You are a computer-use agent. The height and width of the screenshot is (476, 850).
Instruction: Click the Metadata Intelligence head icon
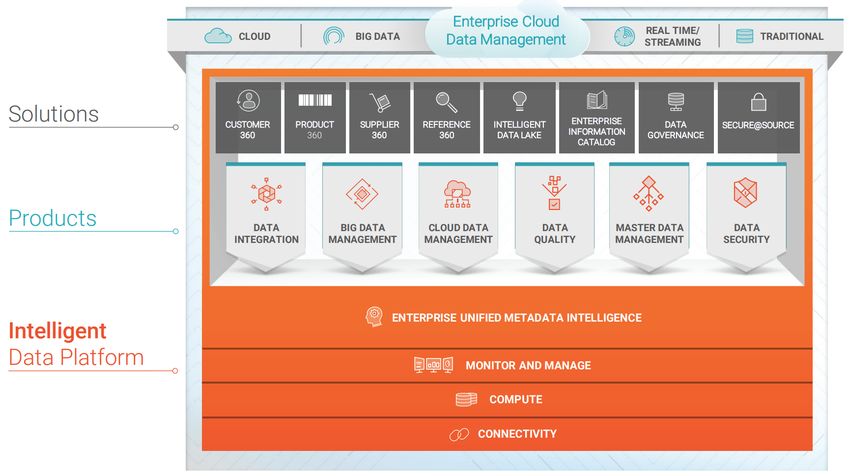(x=374, y=317)
